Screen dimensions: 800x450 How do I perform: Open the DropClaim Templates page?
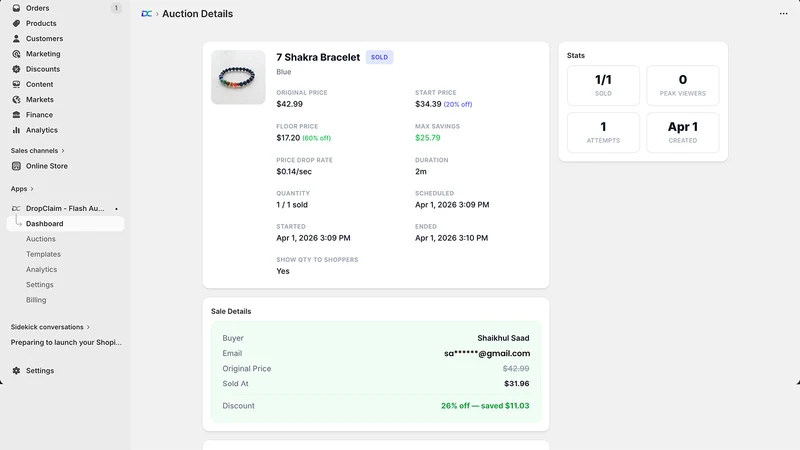pyautogui.click(x=43, y=254)
